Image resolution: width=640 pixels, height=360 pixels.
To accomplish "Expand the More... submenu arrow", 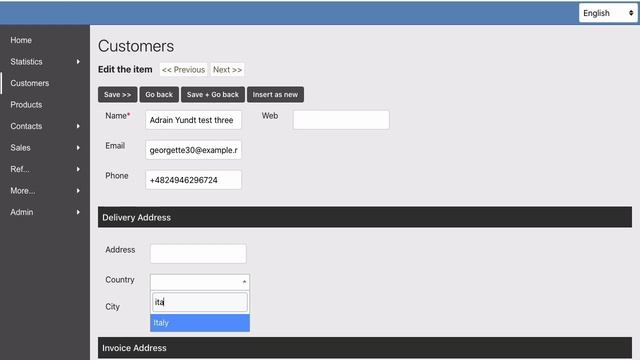I will (x=78, y=191).
